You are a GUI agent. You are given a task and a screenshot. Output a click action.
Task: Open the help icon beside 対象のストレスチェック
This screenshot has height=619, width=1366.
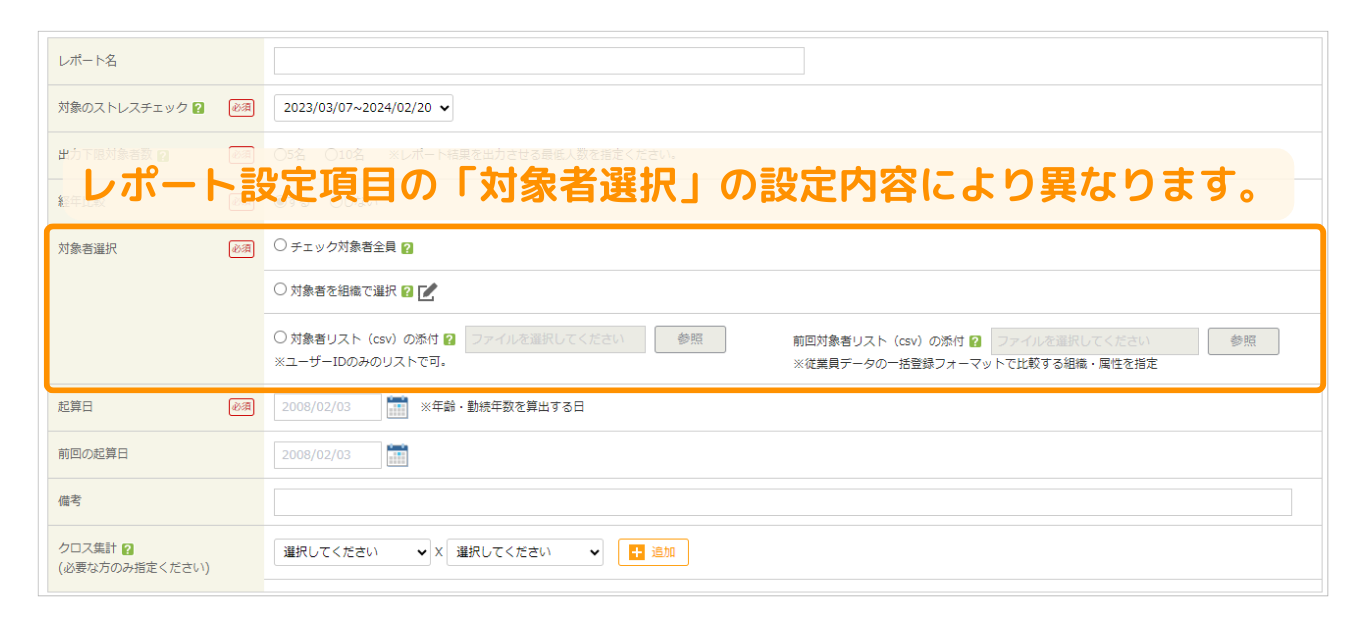pos(197,107)
